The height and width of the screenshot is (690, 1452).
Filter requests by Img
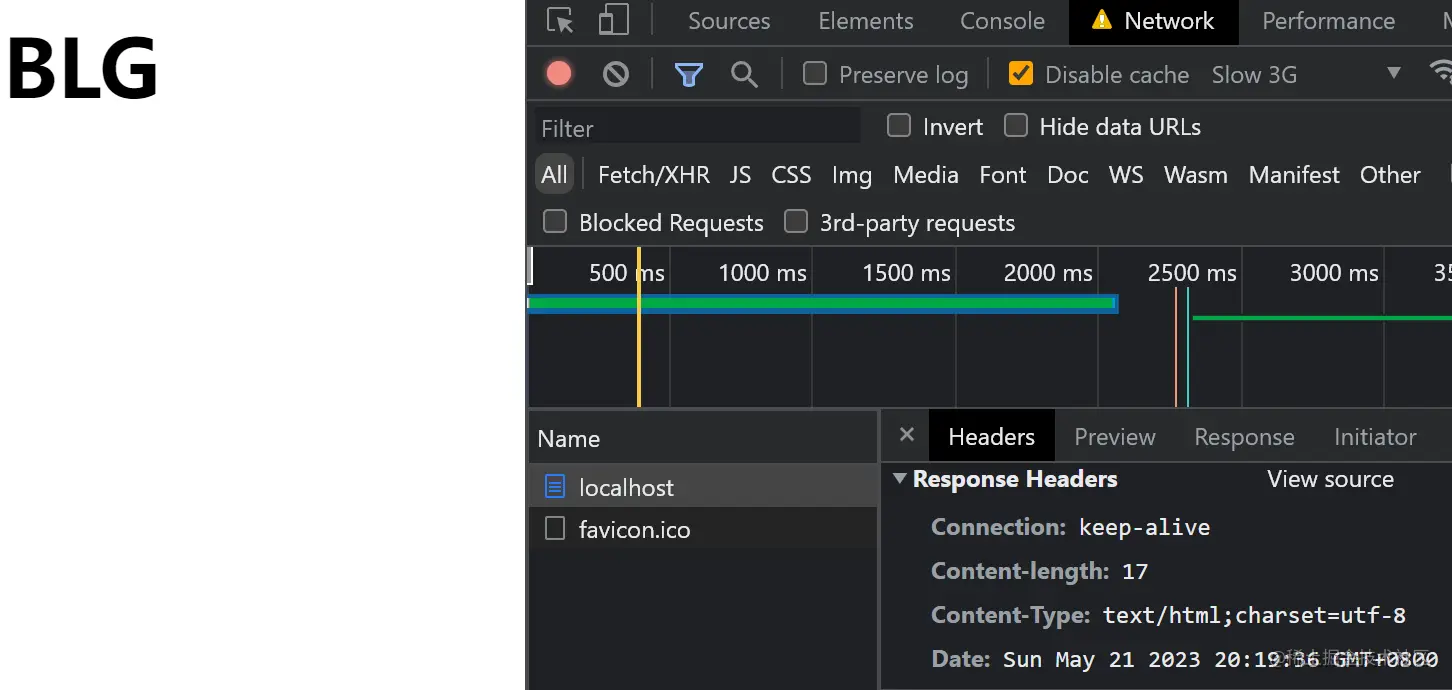852,175
